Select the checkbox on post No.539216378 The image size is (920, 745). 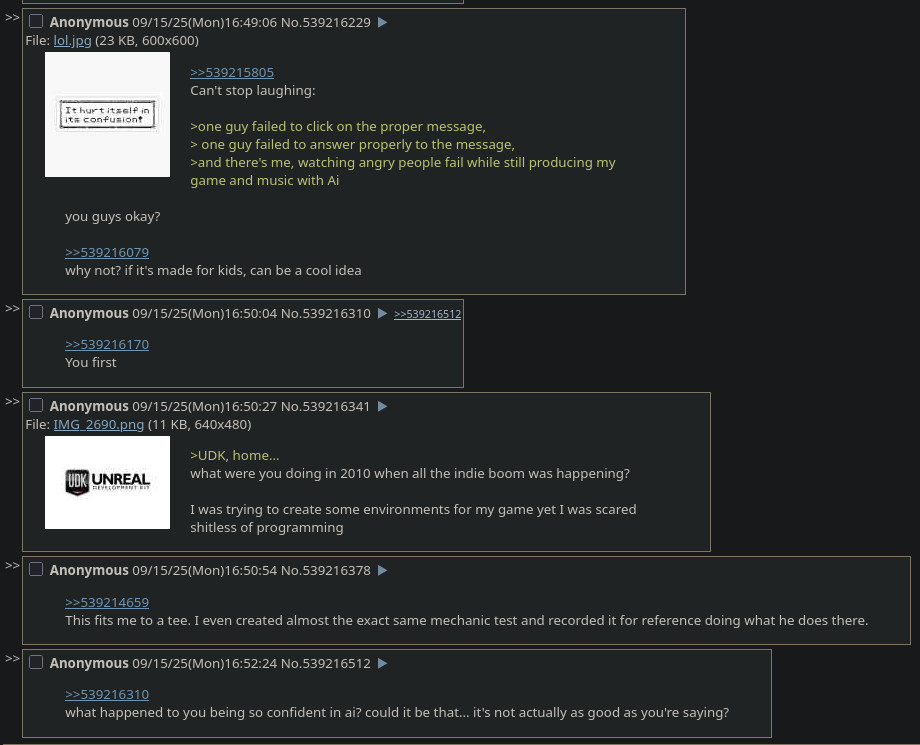36,570
